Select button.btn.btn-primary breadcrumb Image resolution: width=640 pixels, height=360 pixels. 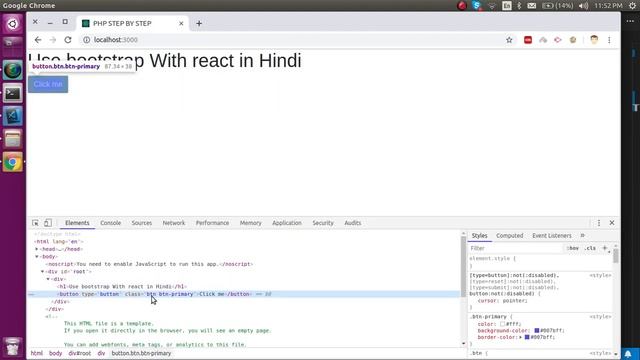pyautogui.click(x=141, y=353)
